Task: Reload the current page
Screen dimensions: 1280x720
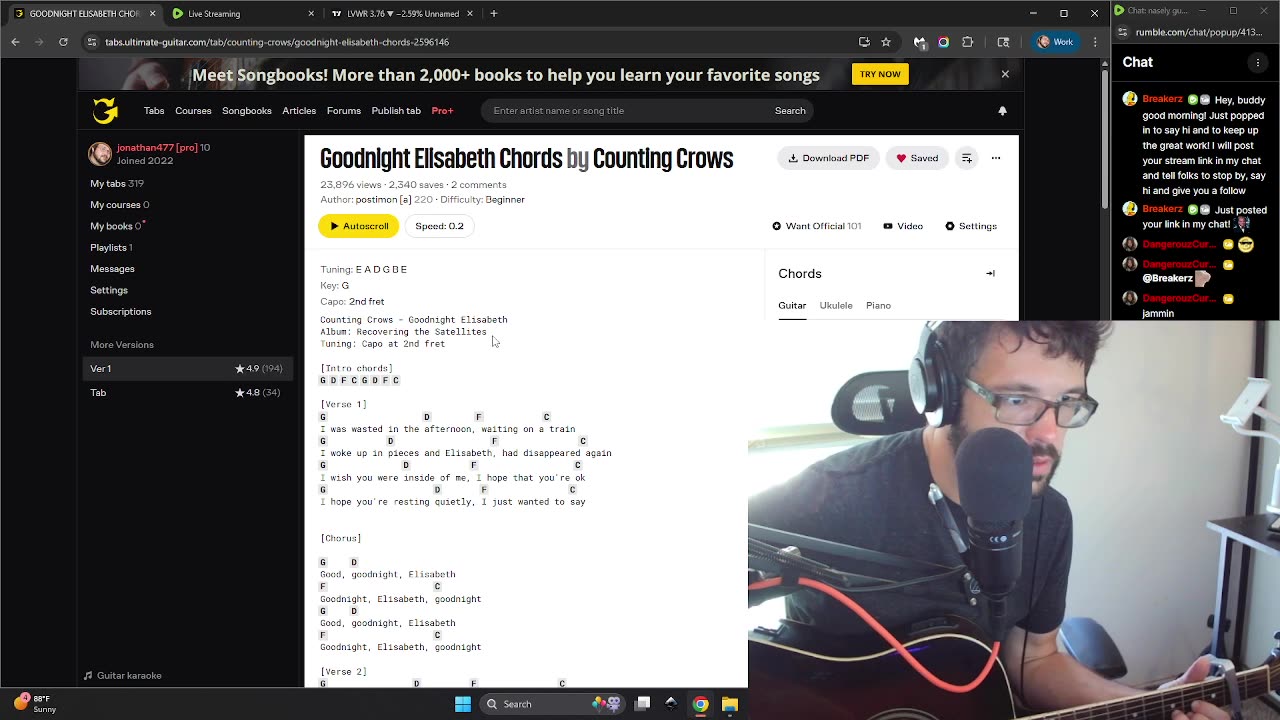Action: click(63, 42)
